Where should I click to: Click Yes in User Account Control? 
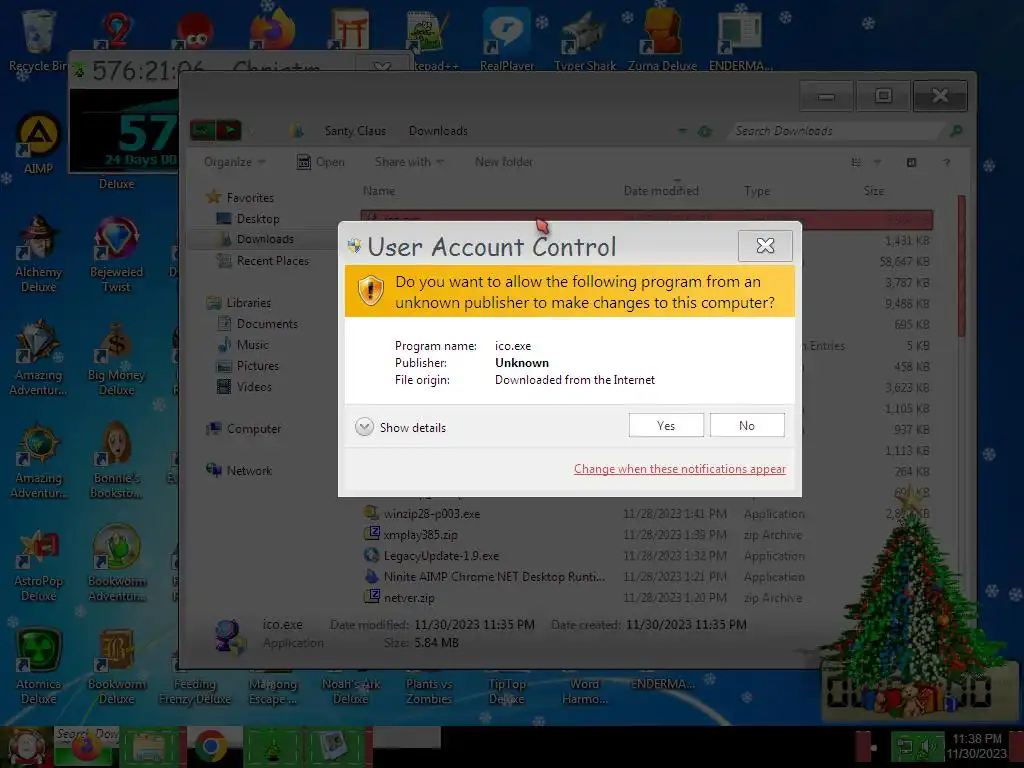[666, 425]
